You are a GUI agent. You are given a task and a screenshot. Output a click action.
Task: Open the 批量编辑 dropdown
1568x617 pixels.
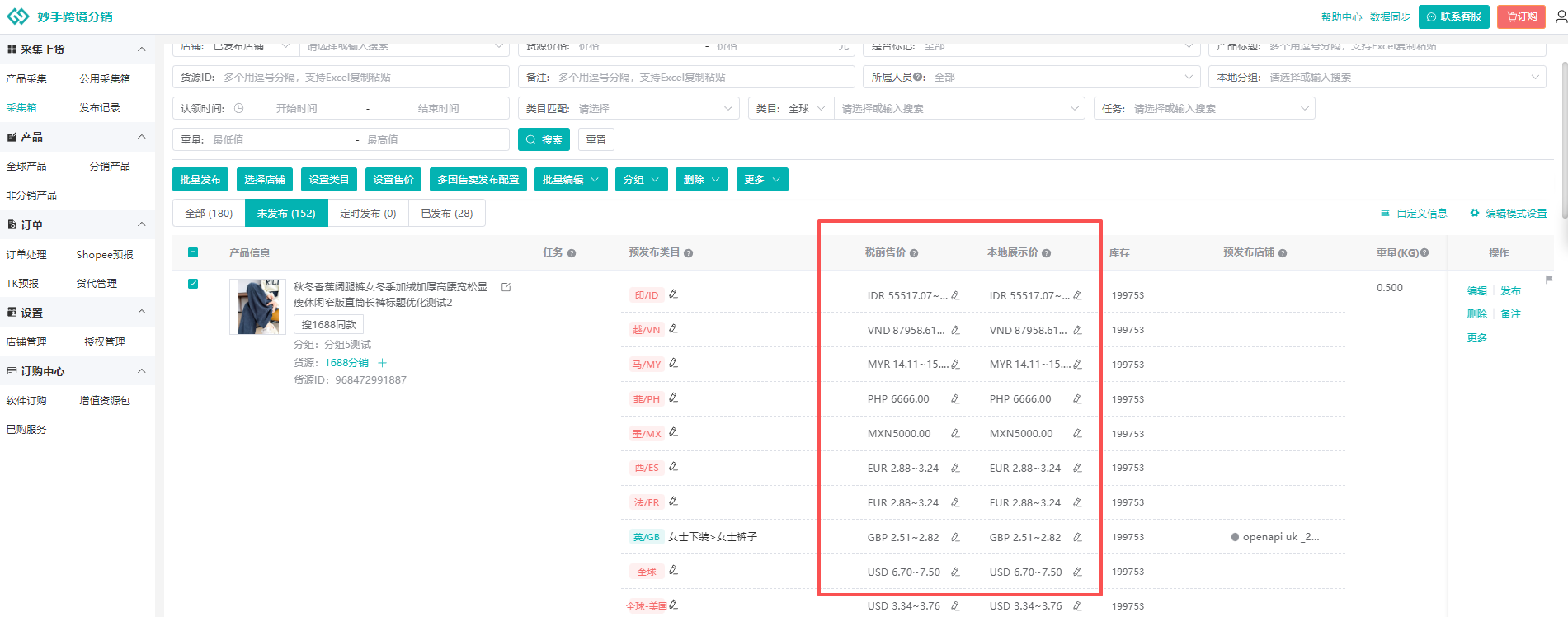tap(571, 180)
